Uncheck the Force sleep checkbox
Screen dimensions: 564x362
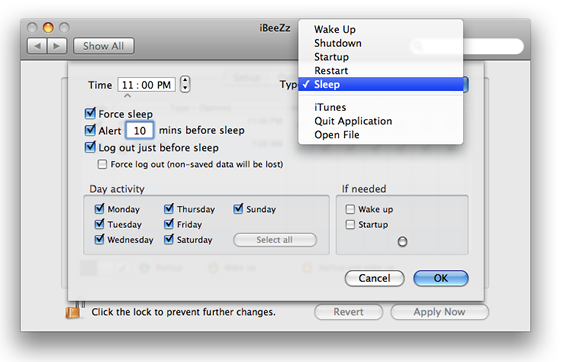coord(90,113)
